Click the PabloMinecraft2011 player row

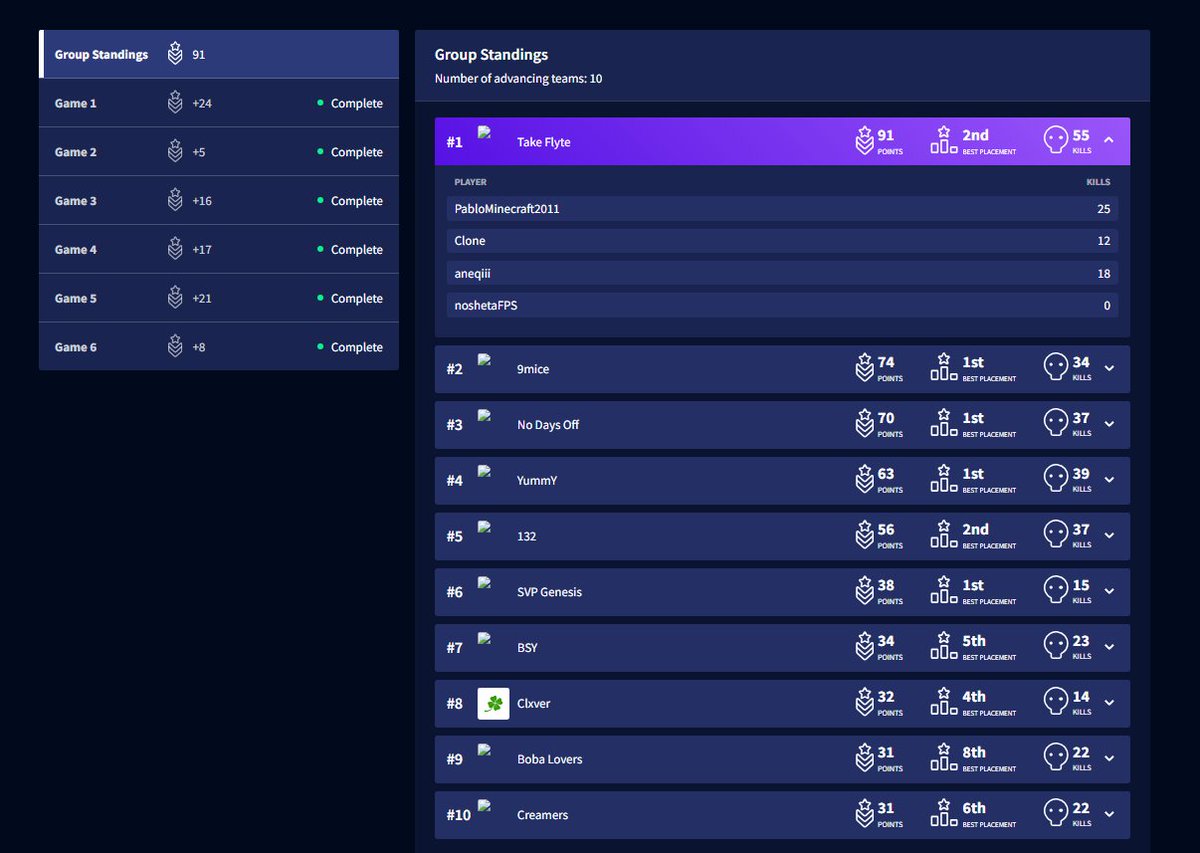tap(782, 208)
